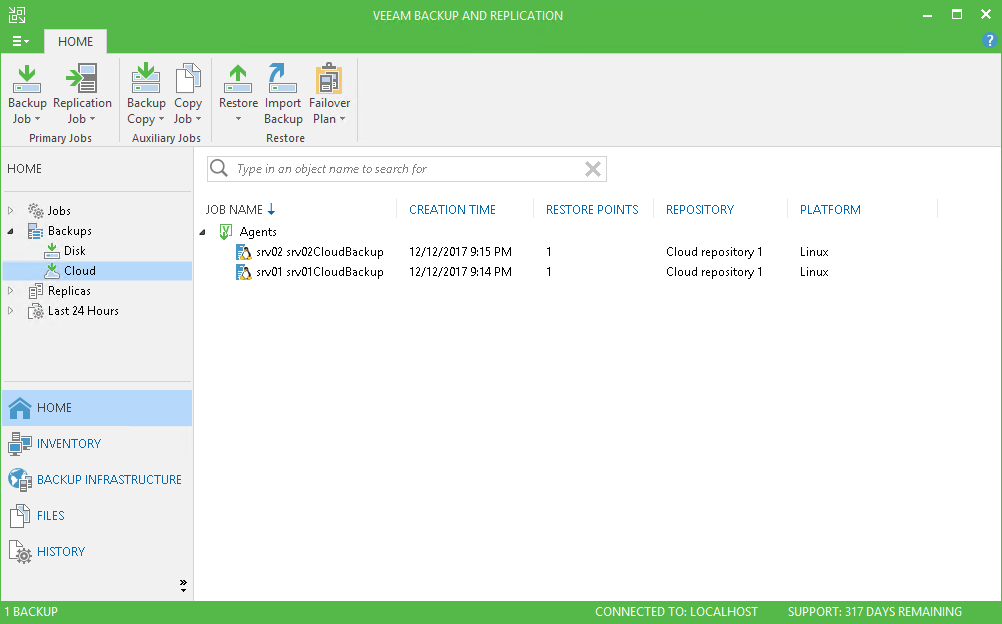1002x624 pixels.
Task: Clear the search box with the X
Action: coord(593,169)
